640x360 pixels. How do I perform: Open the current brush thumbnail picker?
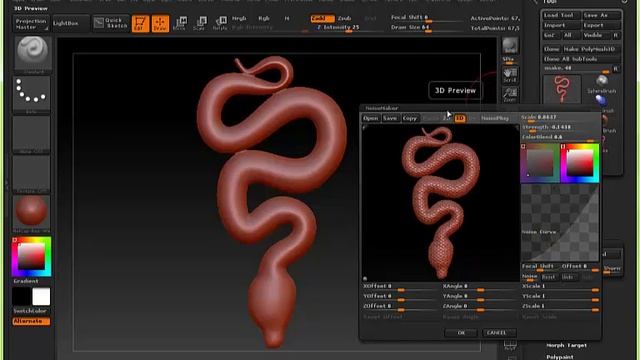tap(32, 54)
